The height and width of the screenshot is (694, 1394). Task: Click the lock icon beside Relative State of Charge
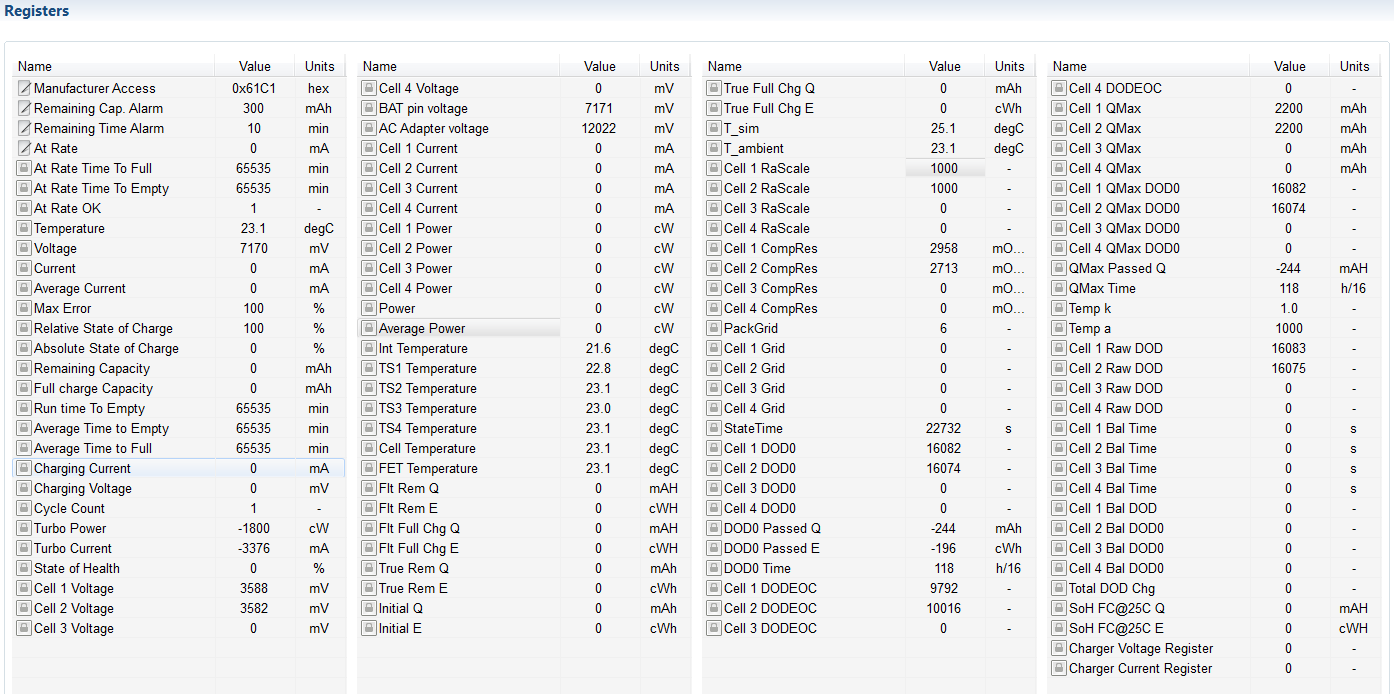point(25,328)
